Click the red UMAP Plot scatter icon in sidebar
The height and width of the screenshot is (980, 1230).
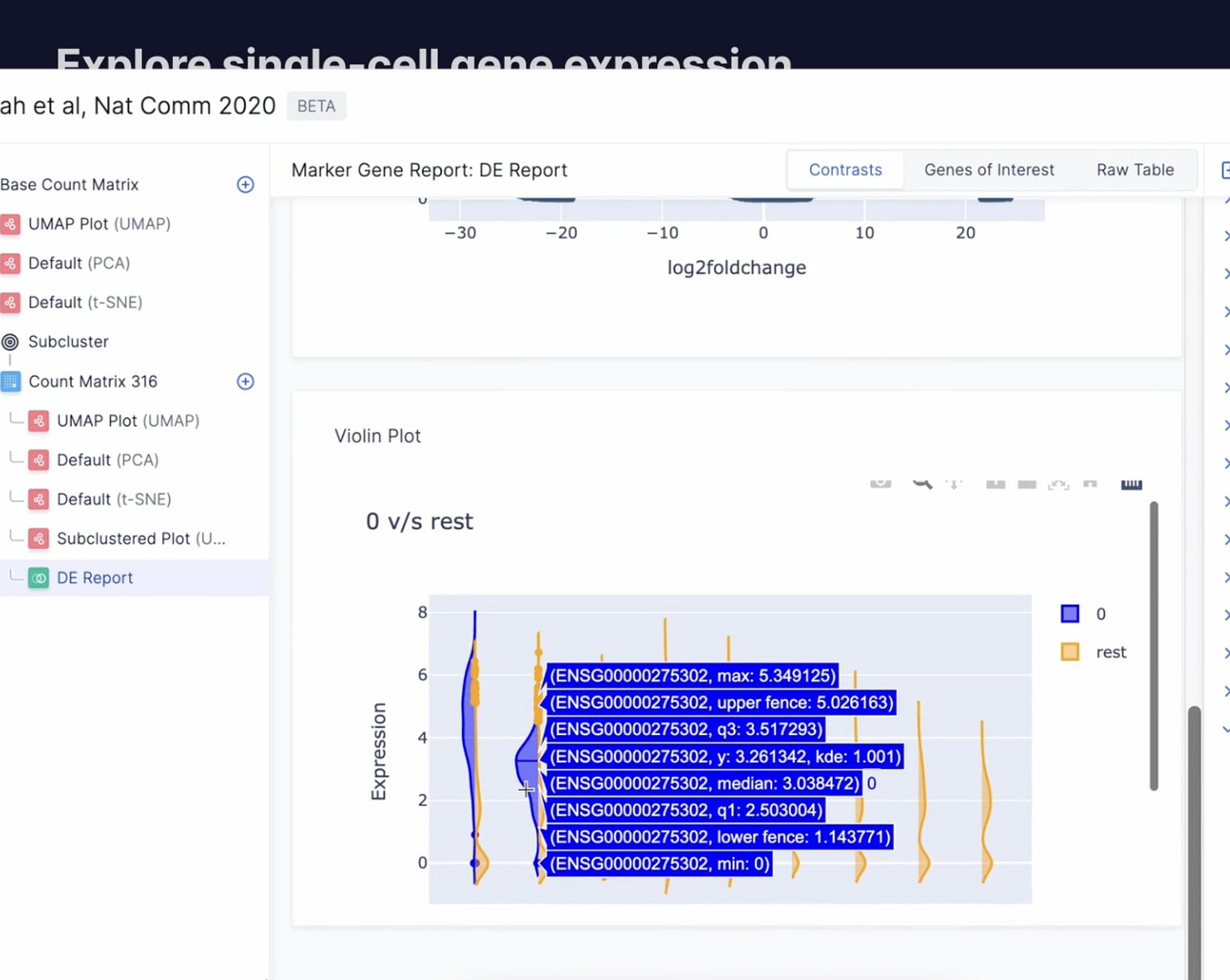coord(11,224)
